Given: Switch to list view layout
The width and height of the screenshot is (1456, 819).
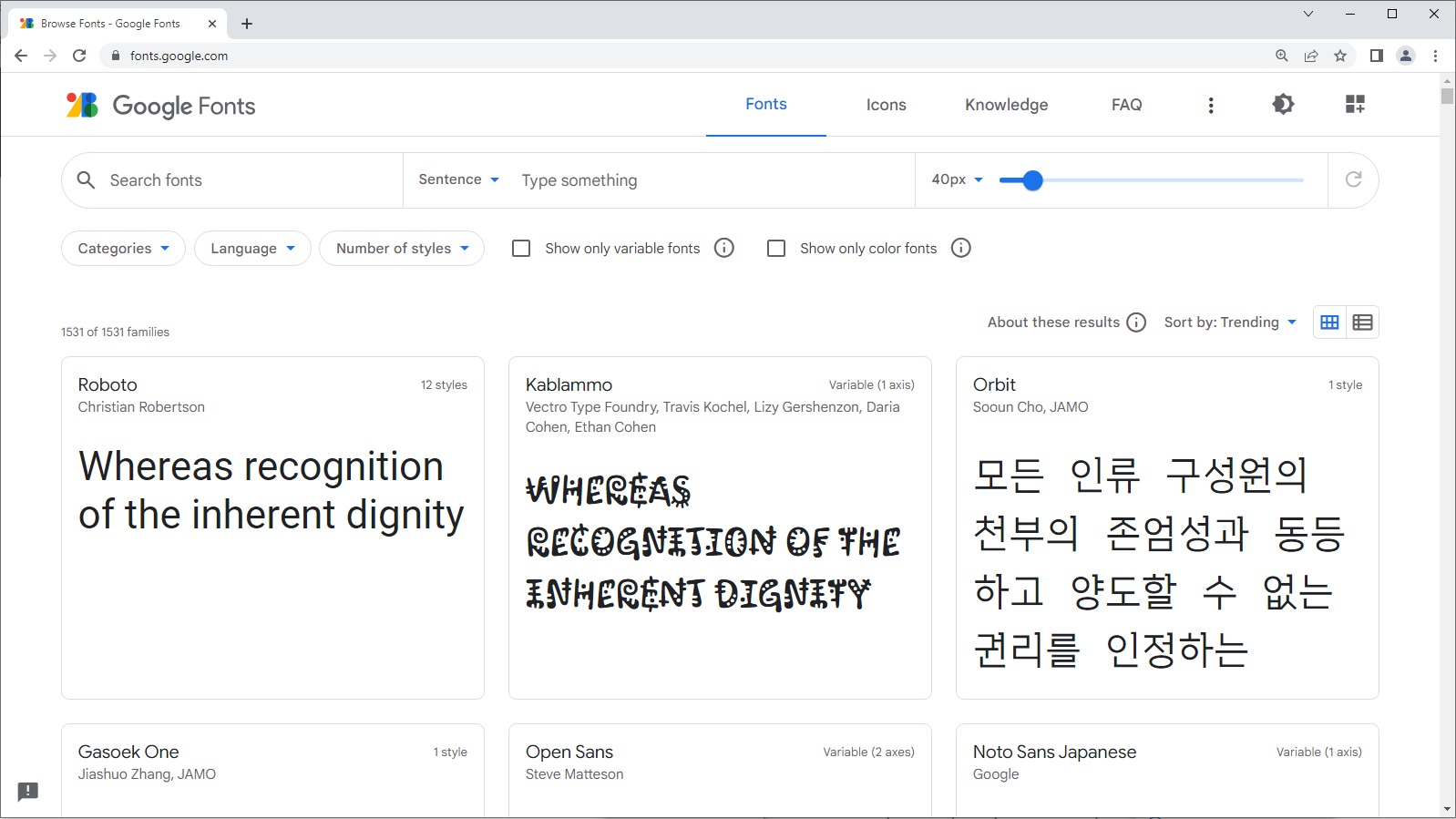Looking at the screenshot, I should point(1362,322).
